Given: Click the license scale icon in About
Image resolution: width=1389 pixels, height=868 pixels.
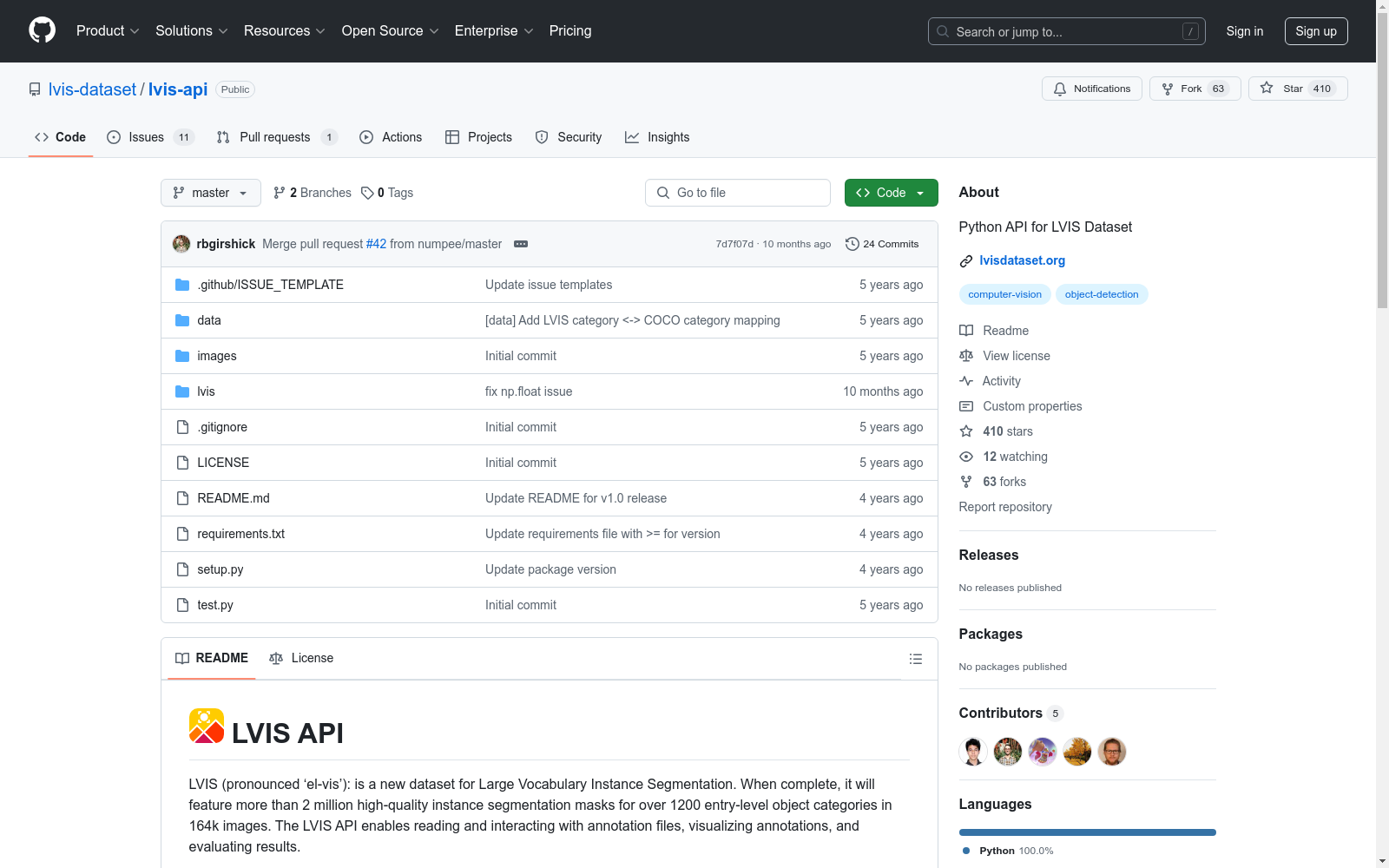Looking at the screenshot, I should coord(966,356).
